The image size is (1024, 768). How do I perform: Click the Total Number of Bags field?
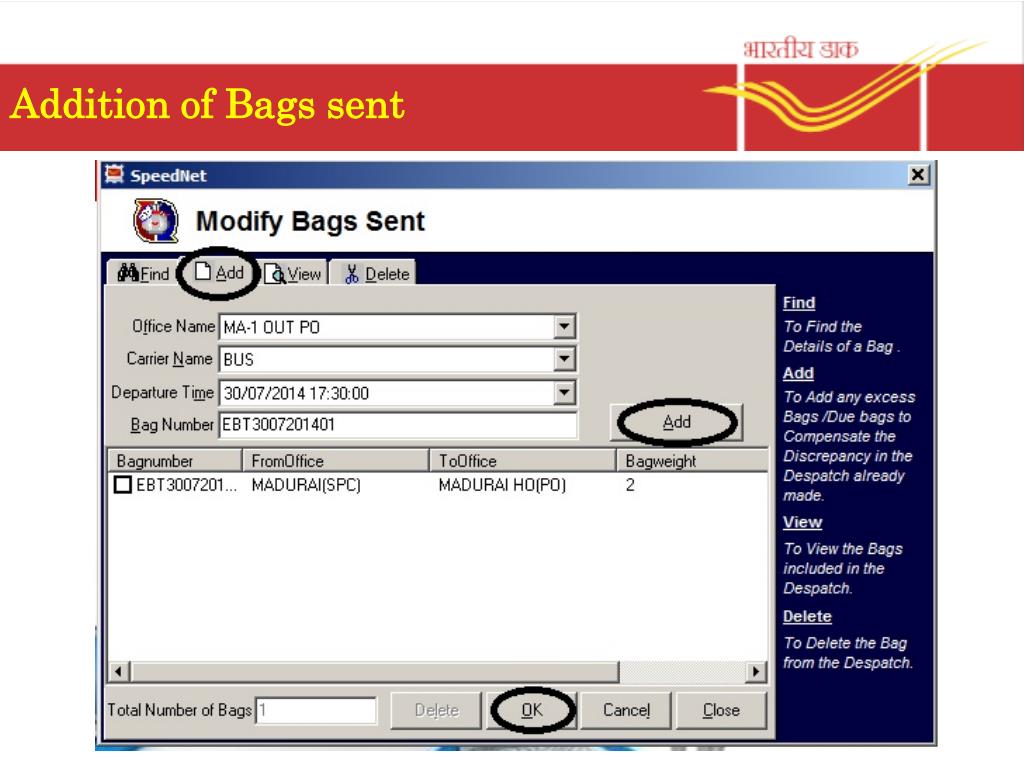(x=316, y=710)
